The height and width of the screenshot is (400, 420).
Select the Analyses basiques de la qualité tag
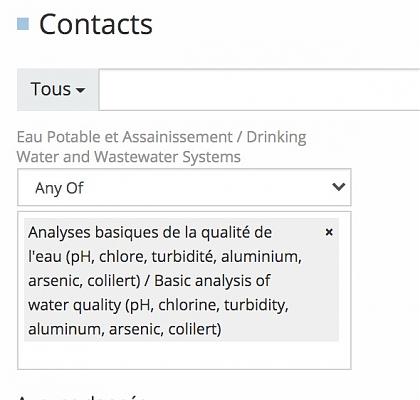click(181, 280)
